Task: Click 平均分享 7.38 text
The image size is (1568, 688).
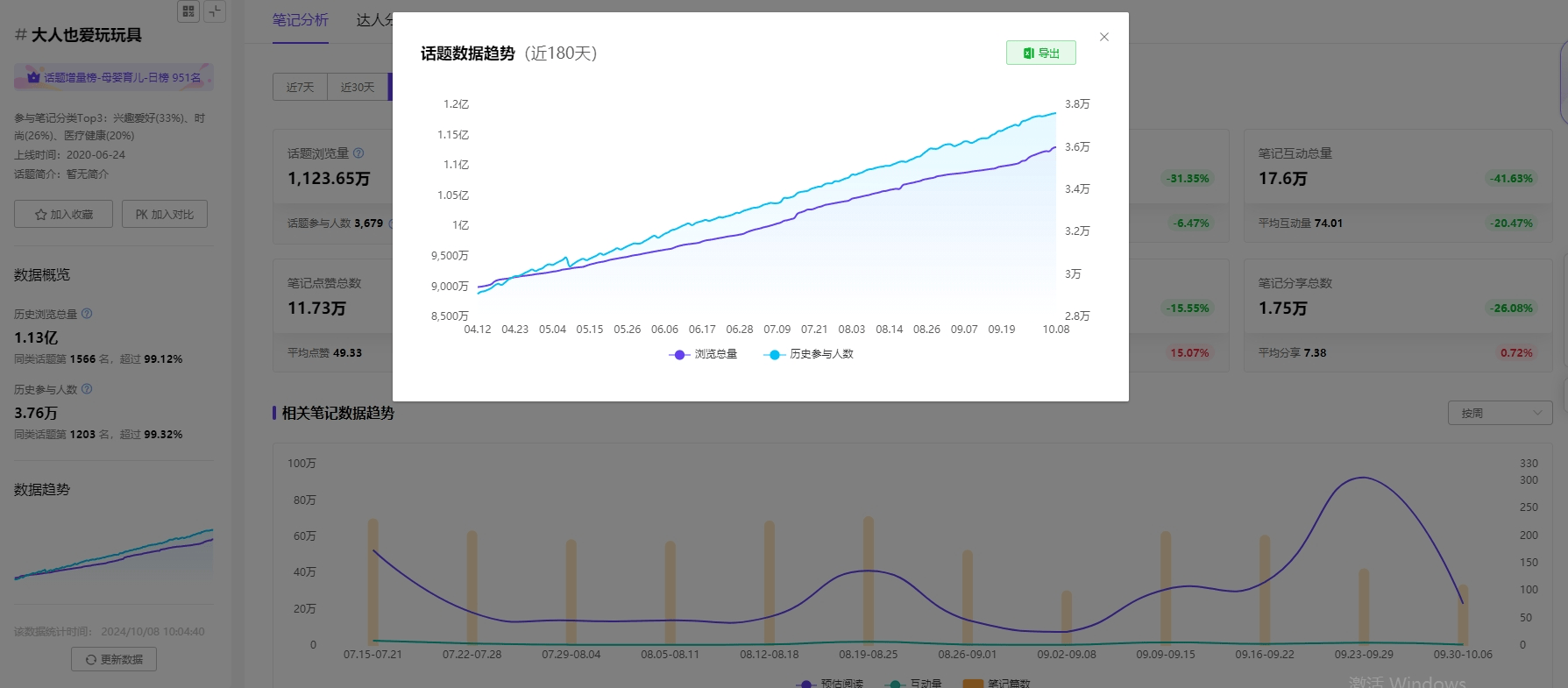Action: tap(1293, 353)
